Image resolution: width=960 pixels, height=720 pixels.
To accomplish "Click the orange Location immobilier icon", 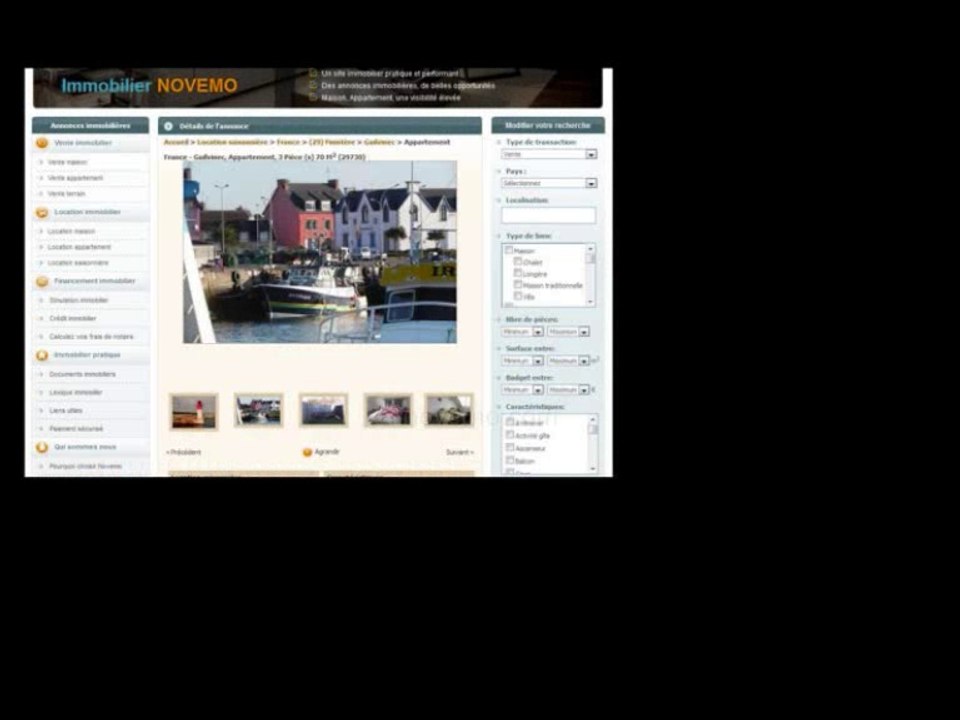I will point(42,212).
